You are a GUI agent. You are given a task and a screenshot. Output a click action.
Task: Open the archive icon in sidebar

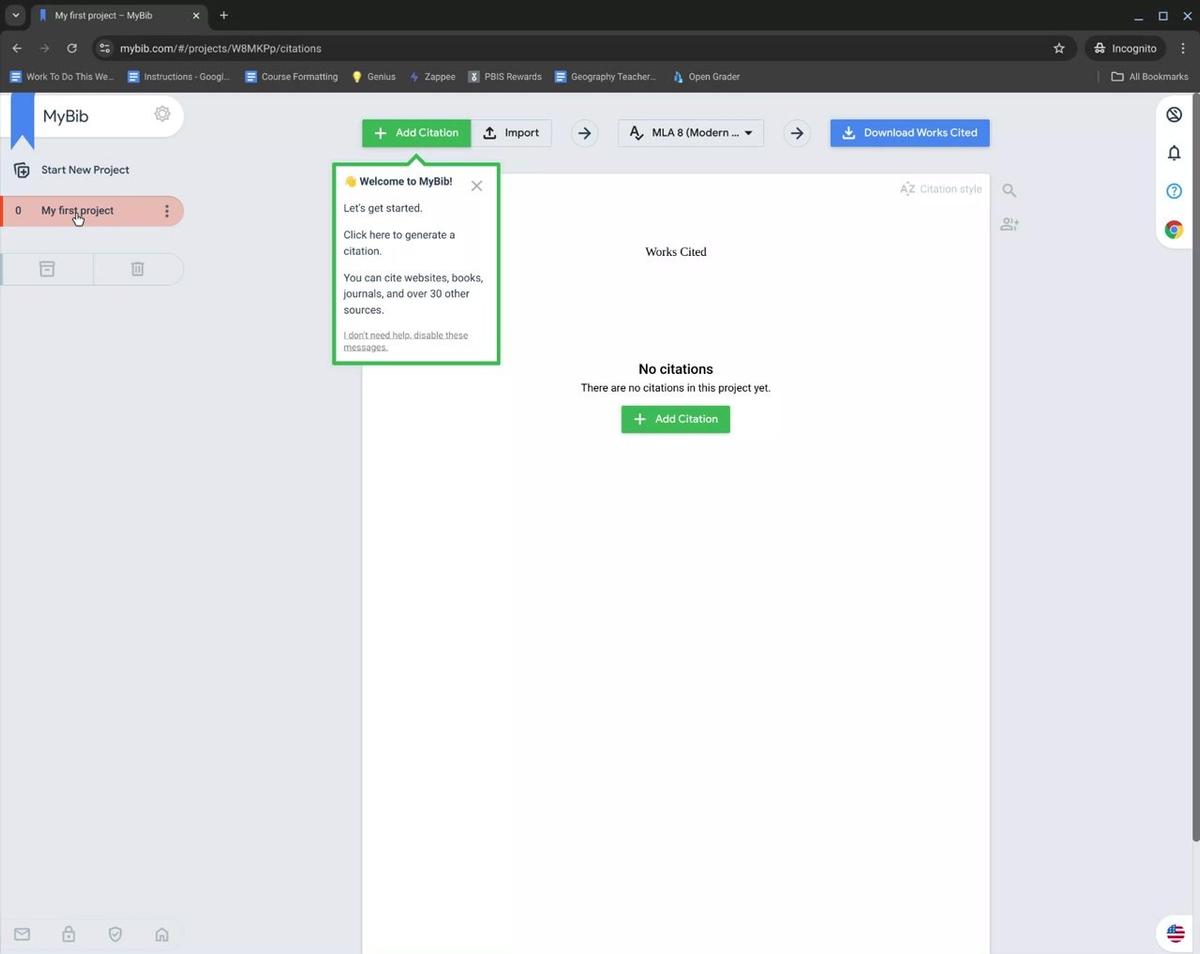[47, 269]
